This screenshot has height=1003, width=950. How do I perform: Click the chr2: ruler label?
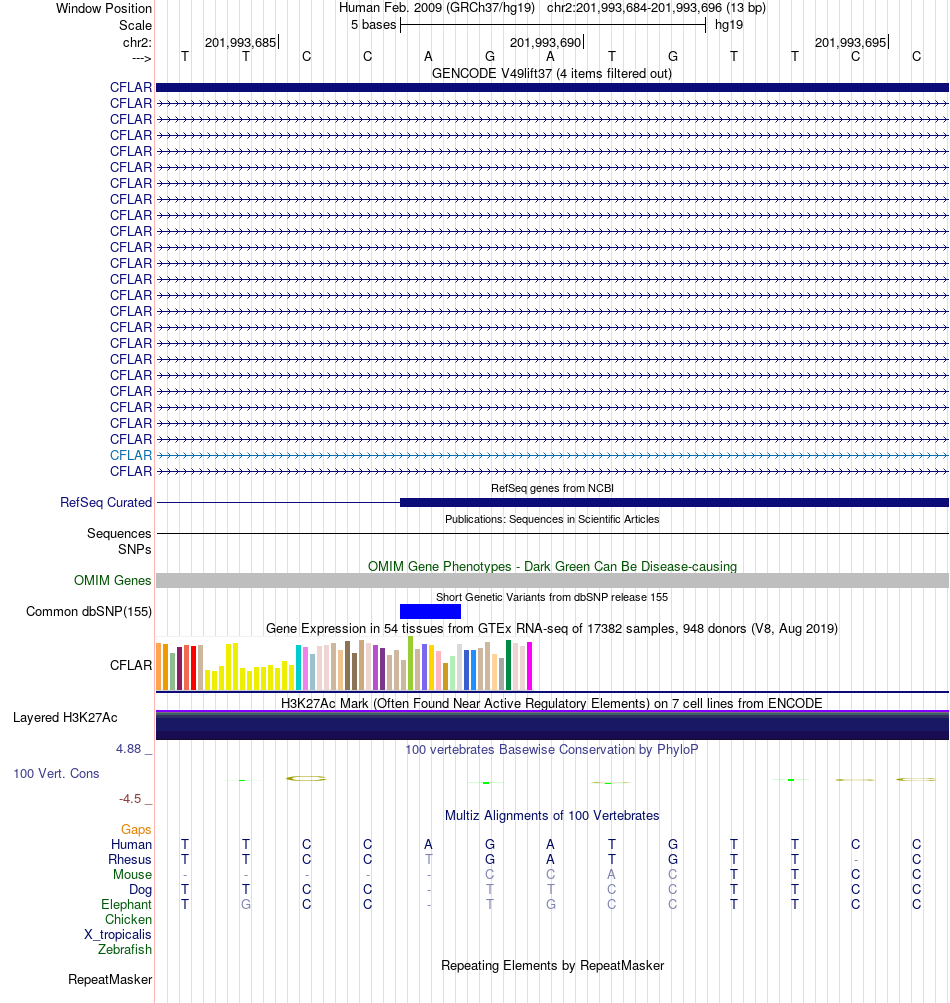(137, 42)
